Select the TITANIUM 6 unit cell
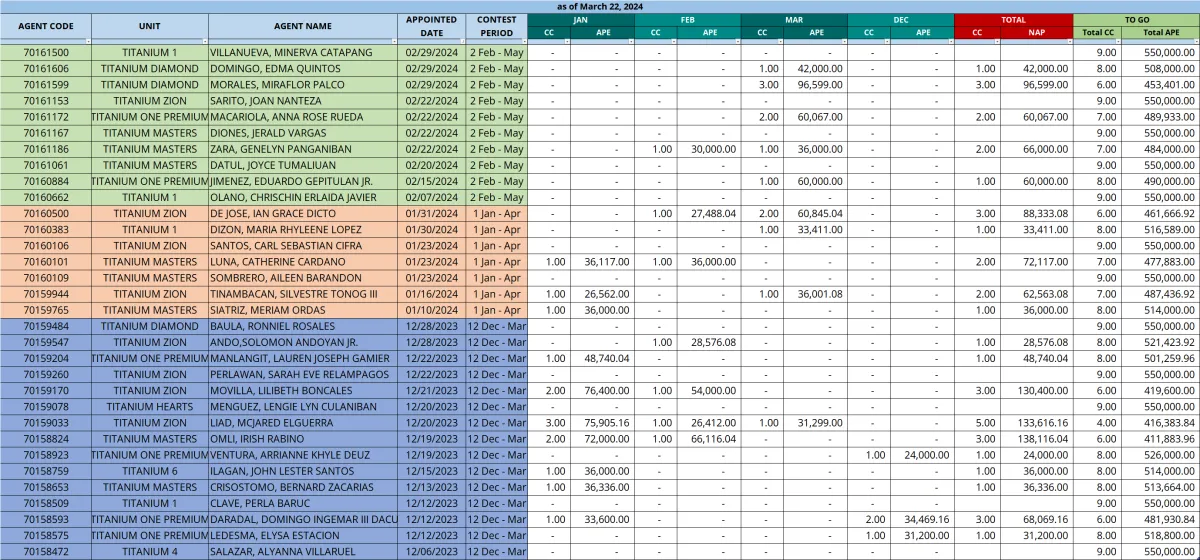Screen dimensions: 1200x560 pos(150,471)
